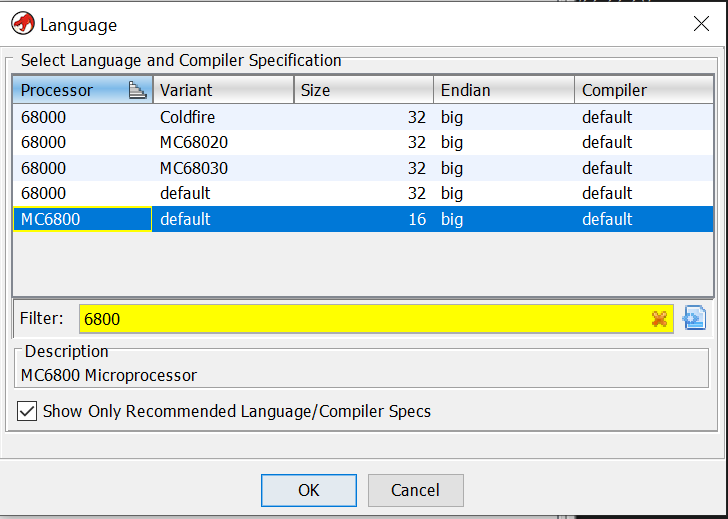This screenshot has height=519, width=728.
Task: Close the Language dialog window
Action: tap(701, 24)
